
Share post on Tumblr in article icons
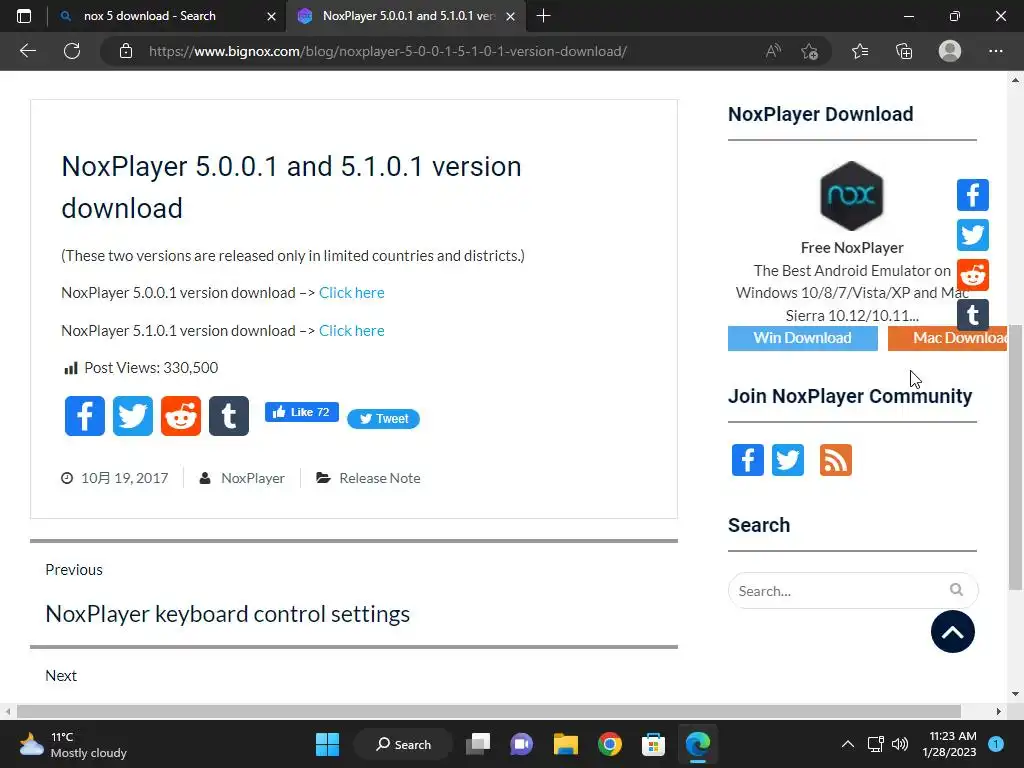click(x=229, y=416)
